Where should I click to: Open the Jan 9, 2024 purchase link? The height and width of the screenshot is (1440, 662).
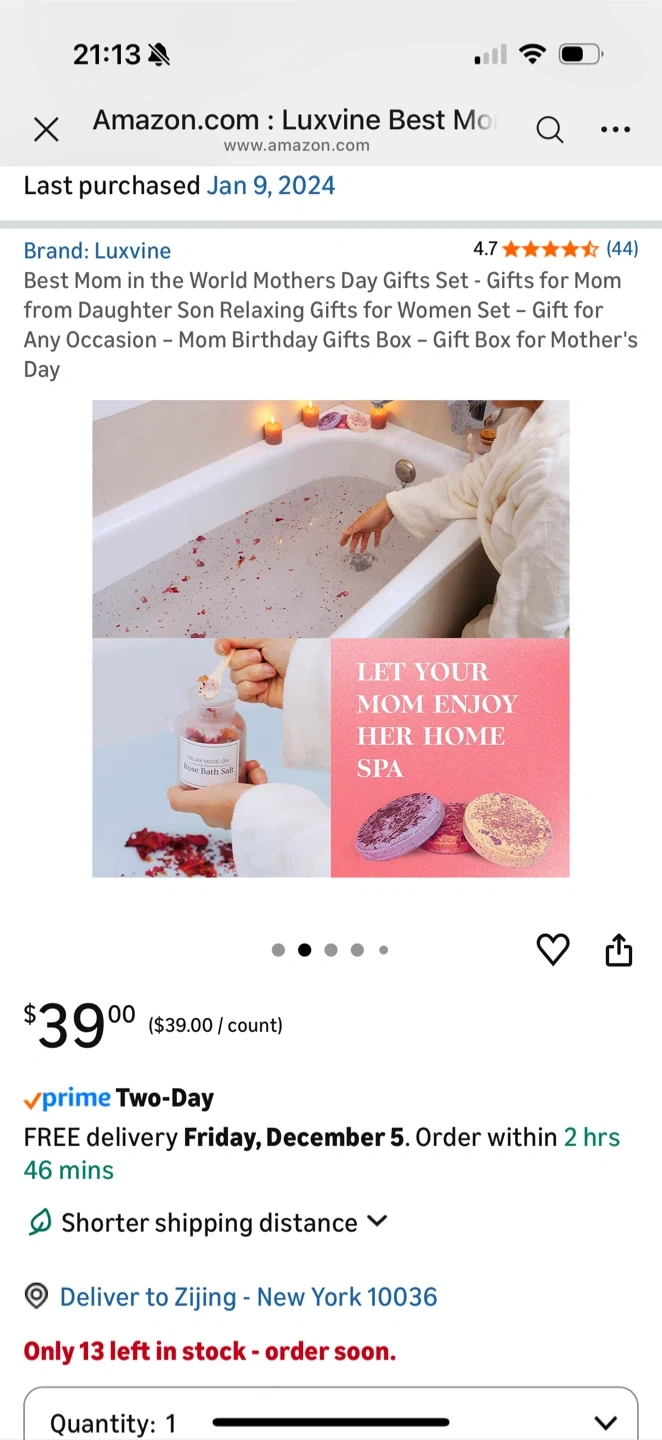point(271,186)
